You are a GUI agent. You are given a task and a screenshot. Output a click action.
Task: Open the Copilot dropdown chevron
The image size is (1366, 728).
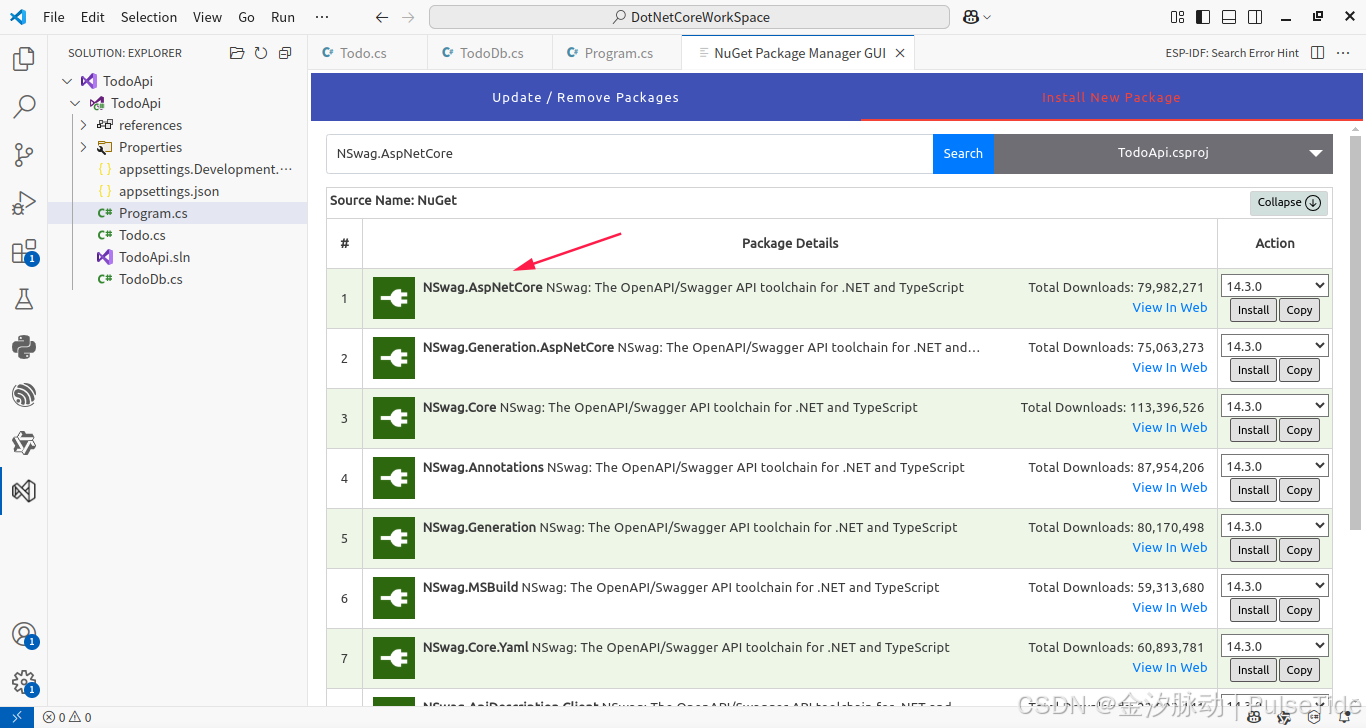point(987,17)
